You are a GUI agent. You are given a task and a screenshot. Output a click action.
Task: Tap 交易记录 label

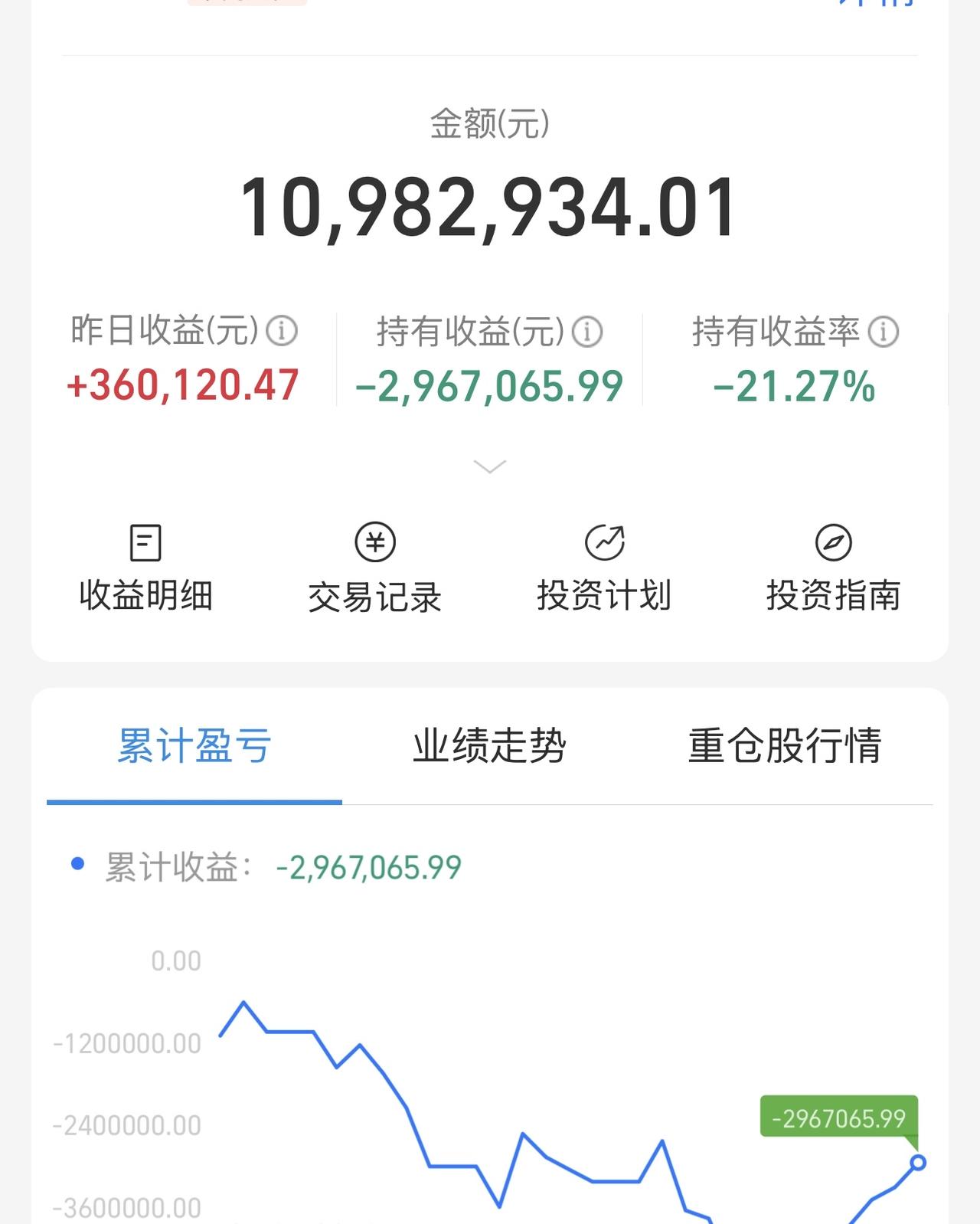pos(375,597)
